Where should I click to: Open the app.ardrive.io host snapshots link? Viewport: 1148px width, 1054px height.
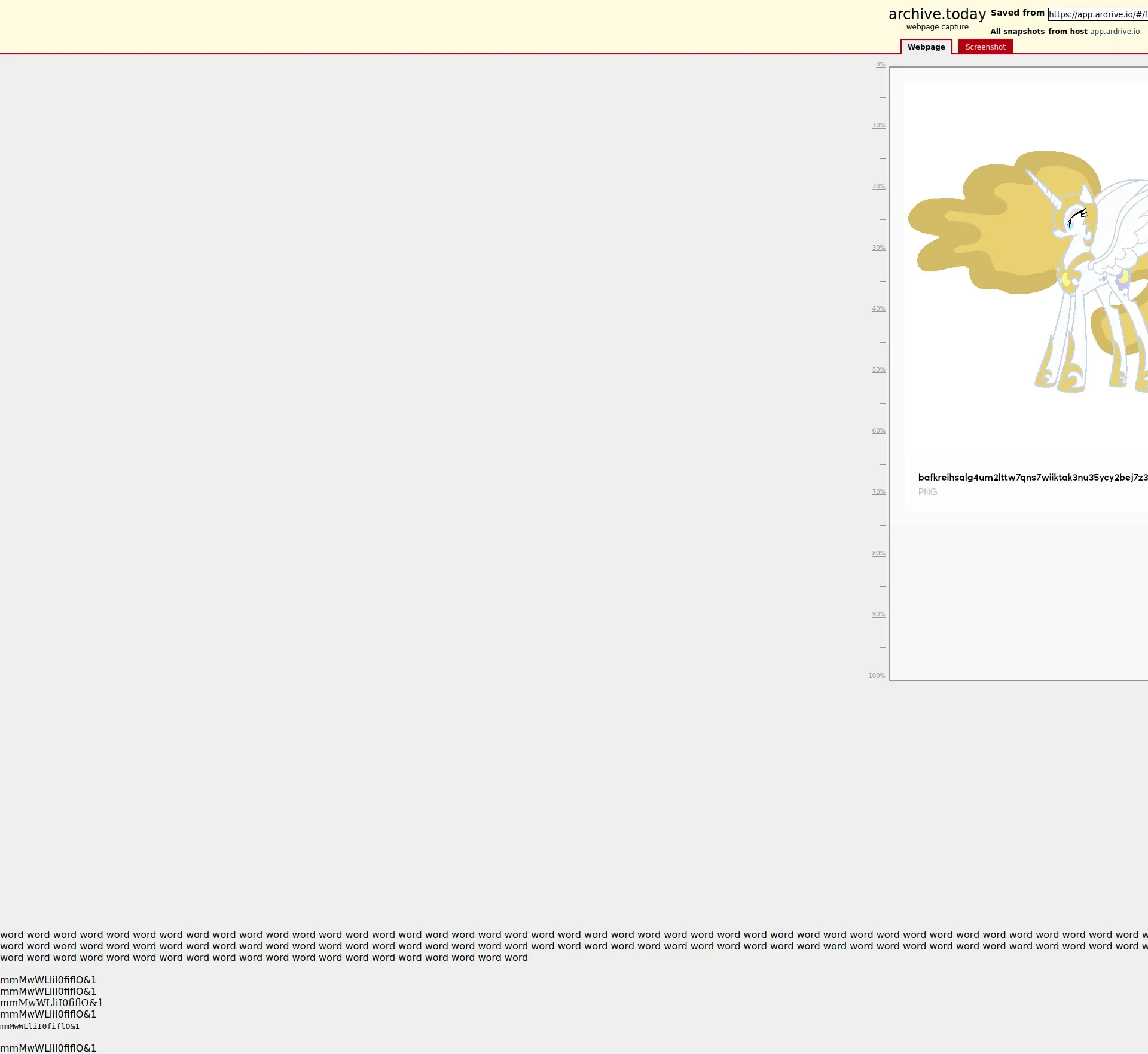click(1115, 32)
